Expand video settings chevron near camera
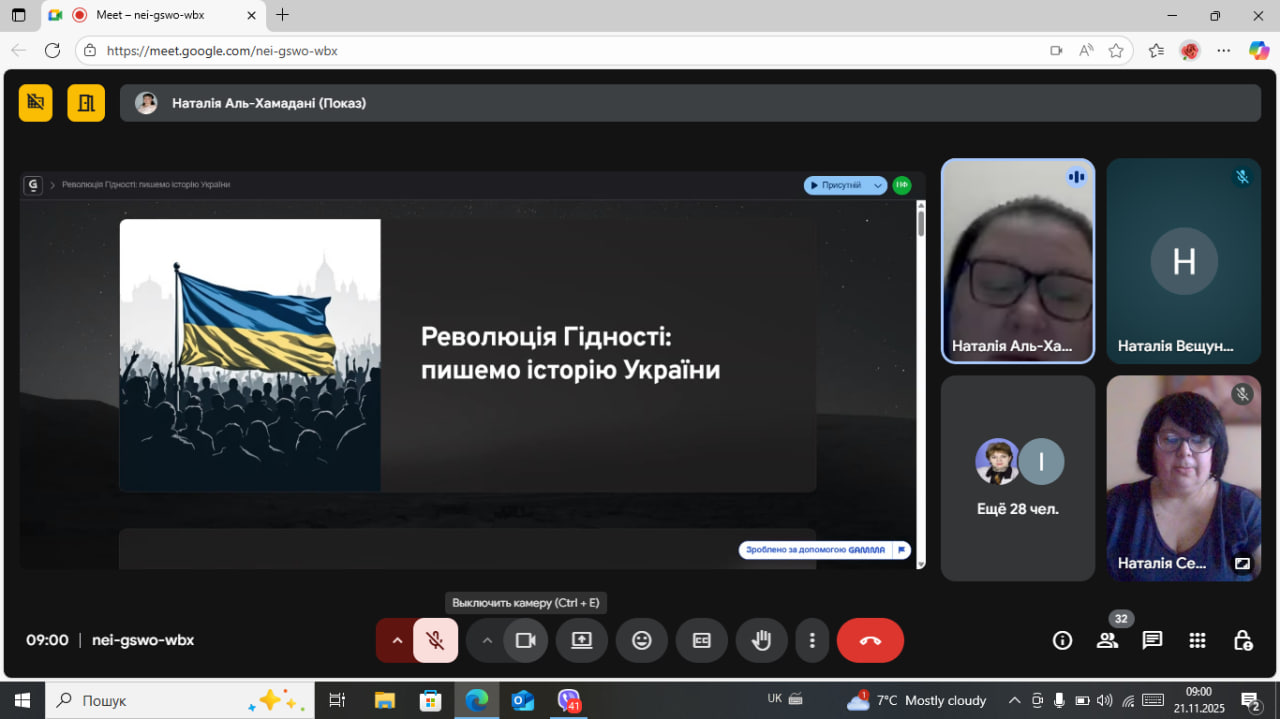This screenshot has width=1280, height=719. click(x=487, y=641)
